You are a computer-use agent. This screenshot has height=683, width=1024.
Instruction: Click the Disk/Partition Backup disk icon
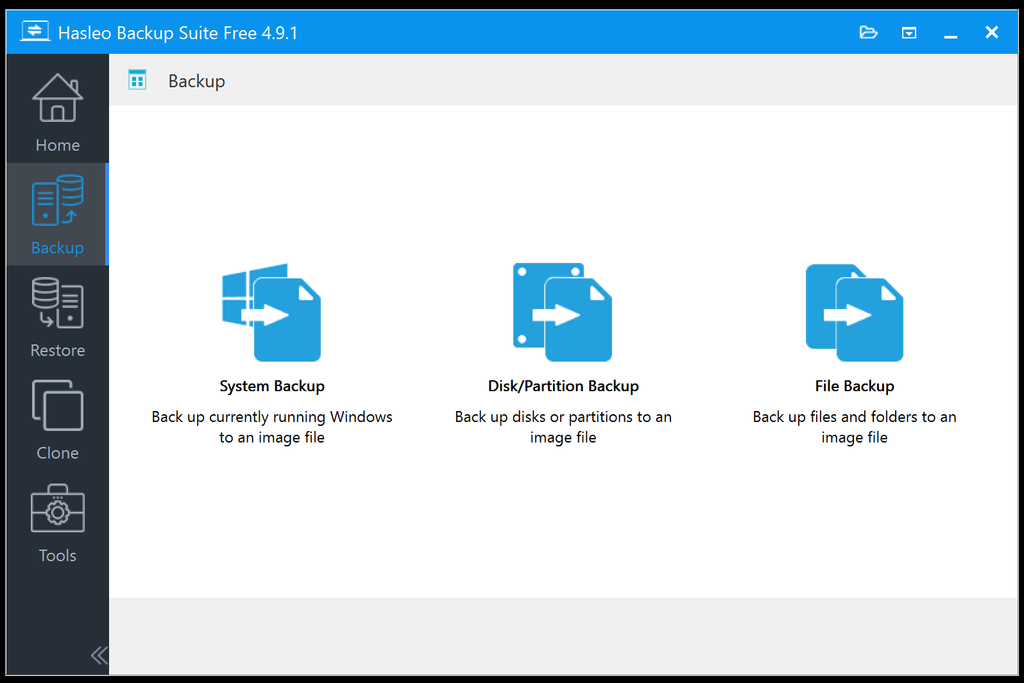pyautogui.click(x=563, y=311)
